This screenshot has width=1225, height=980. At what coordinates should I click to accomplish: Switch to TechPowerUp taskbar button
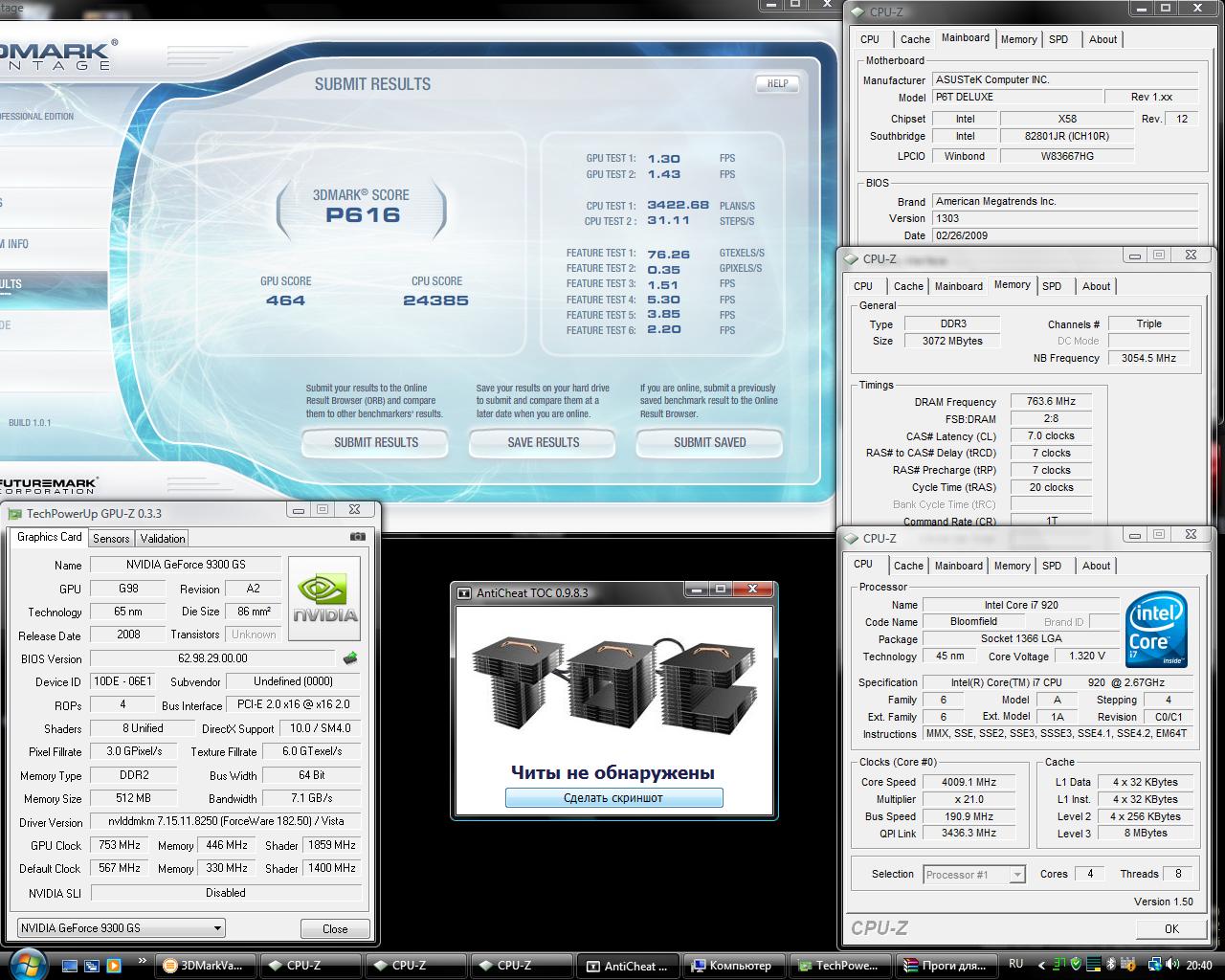pos(839,965)
